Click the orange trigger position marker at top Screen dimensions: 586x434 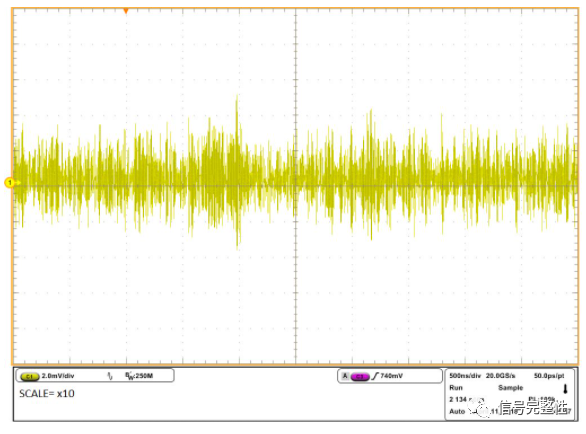(x=126, y=11)
